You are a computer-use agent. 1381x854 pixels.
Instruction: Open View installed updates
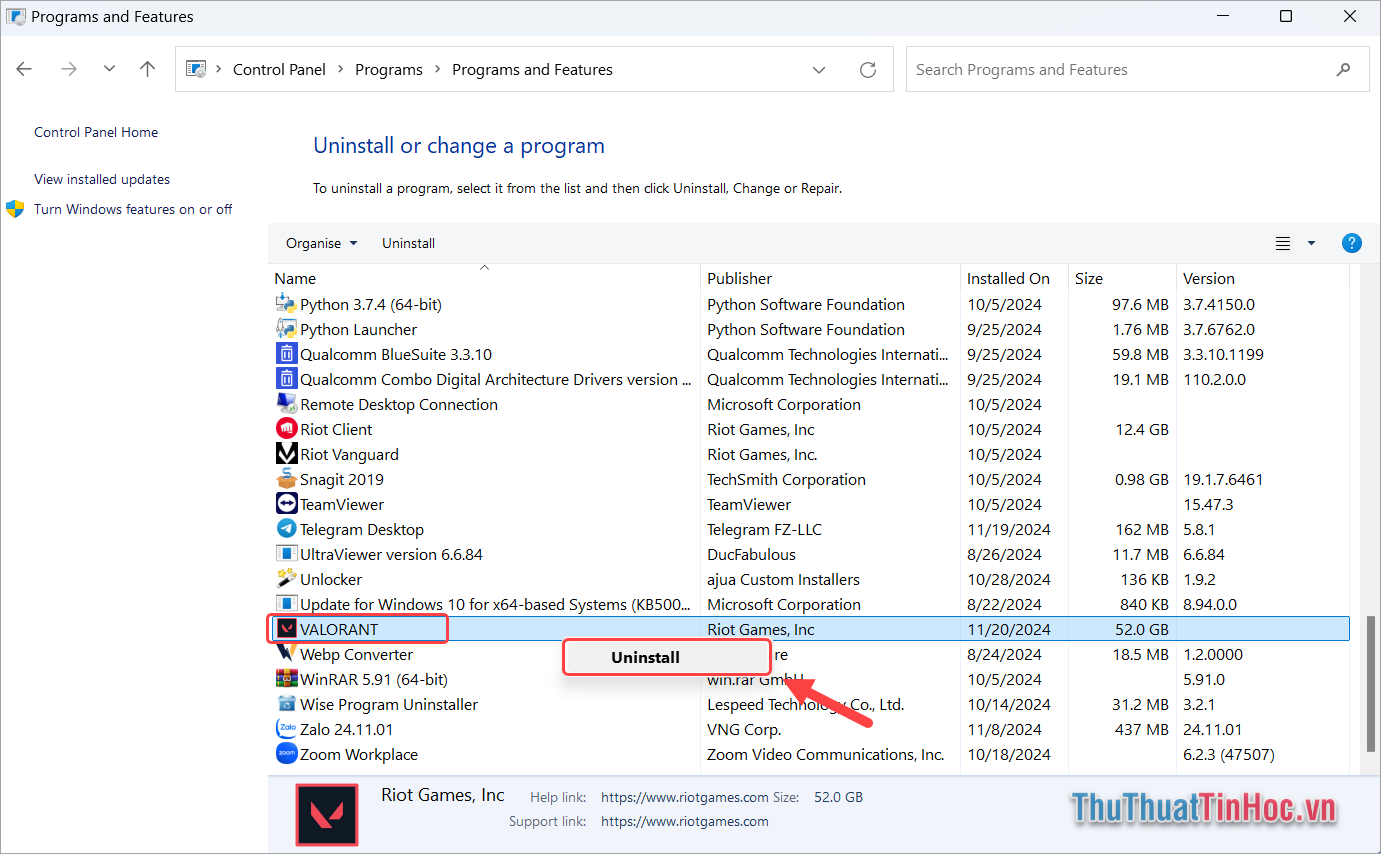[x=101, y=178]
